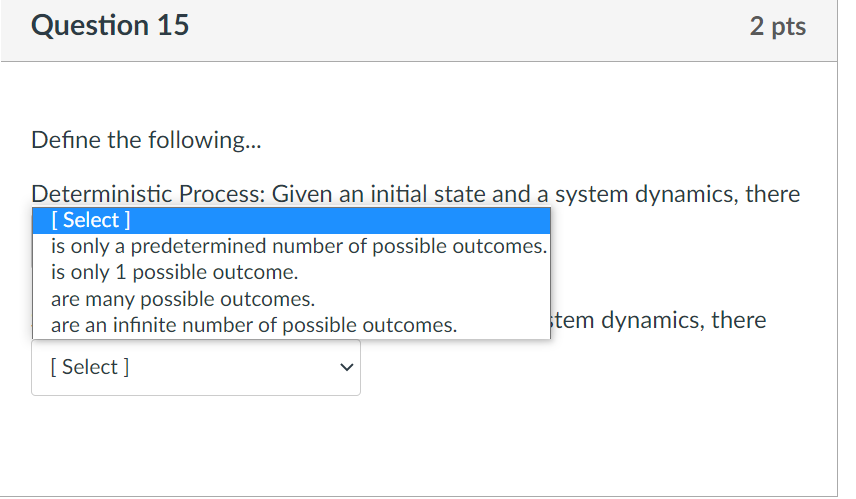Screen dimensions: 856x499
Task: Click the "Question 15" heading
Action: (x=110, y=26)
